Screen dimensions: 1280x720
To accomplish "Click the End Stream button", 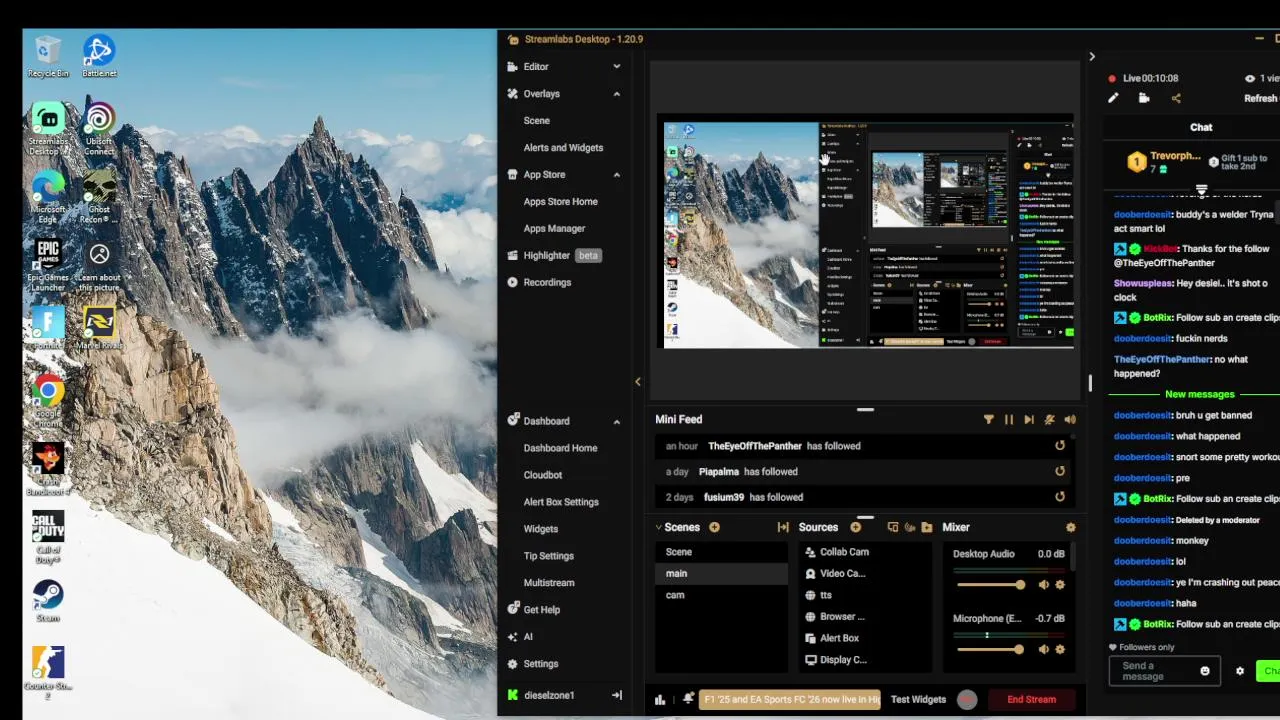I will pos(1031,700).
